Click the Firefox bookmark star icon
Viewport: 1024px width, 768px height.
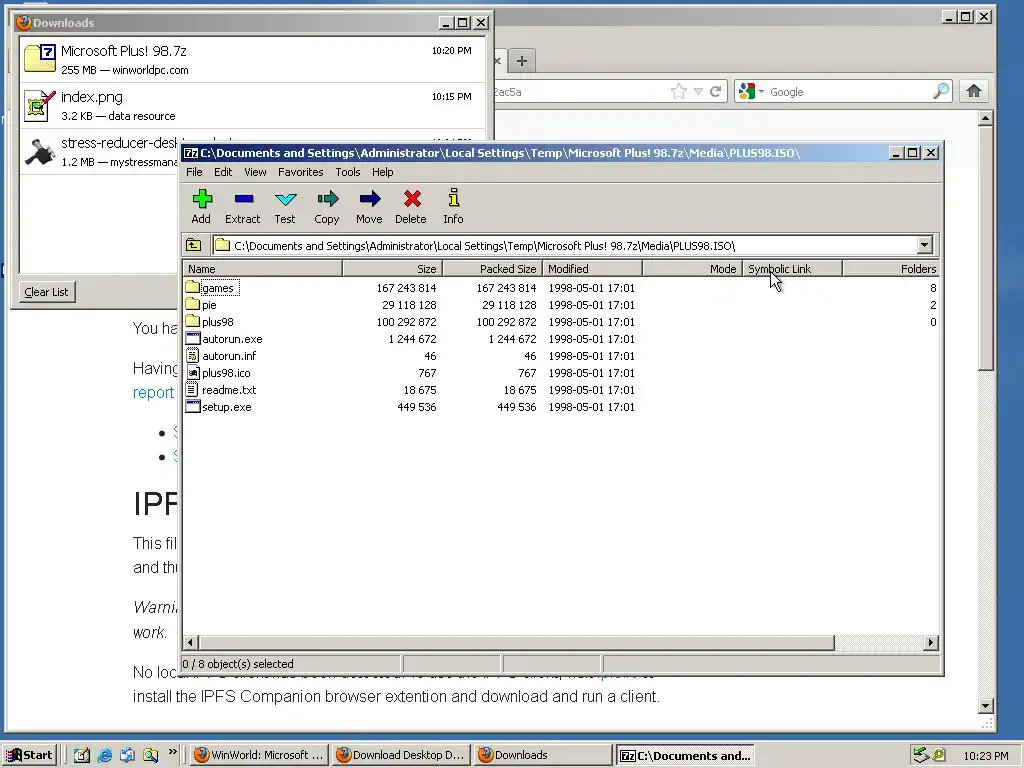[x=679, y=91]
